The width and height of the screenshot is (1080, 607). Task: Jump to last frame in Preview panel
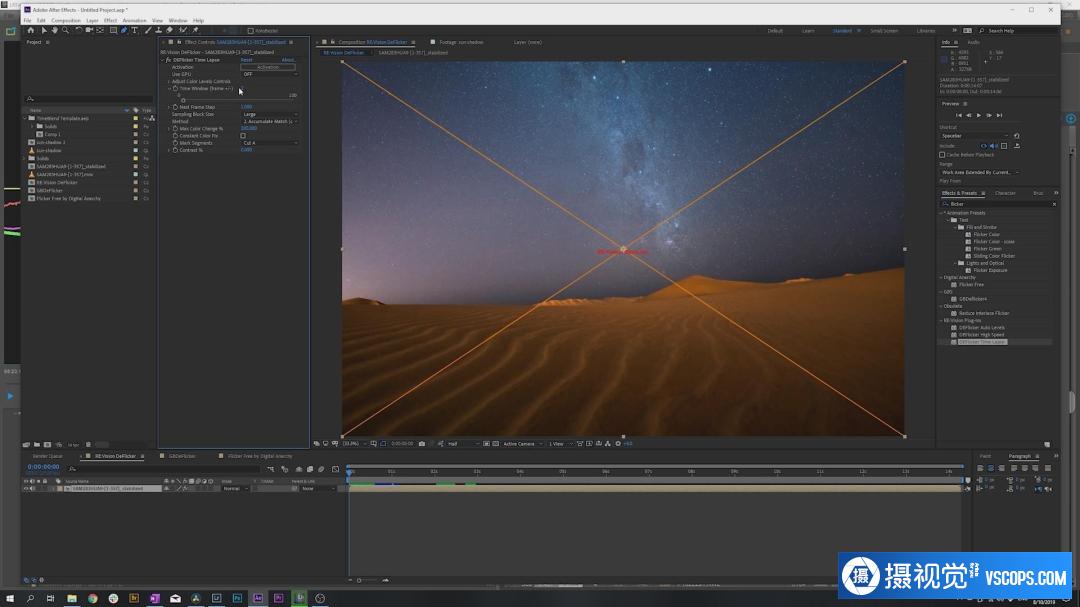(x=999, y=115)
